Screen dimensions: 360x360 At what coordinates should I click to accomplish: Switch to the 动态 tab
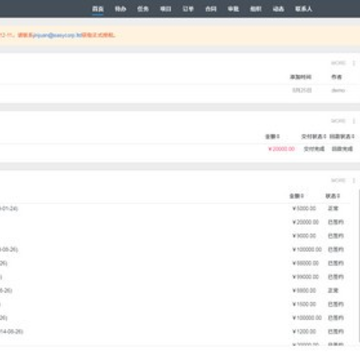pyautogui.click(x=278, y=9)
